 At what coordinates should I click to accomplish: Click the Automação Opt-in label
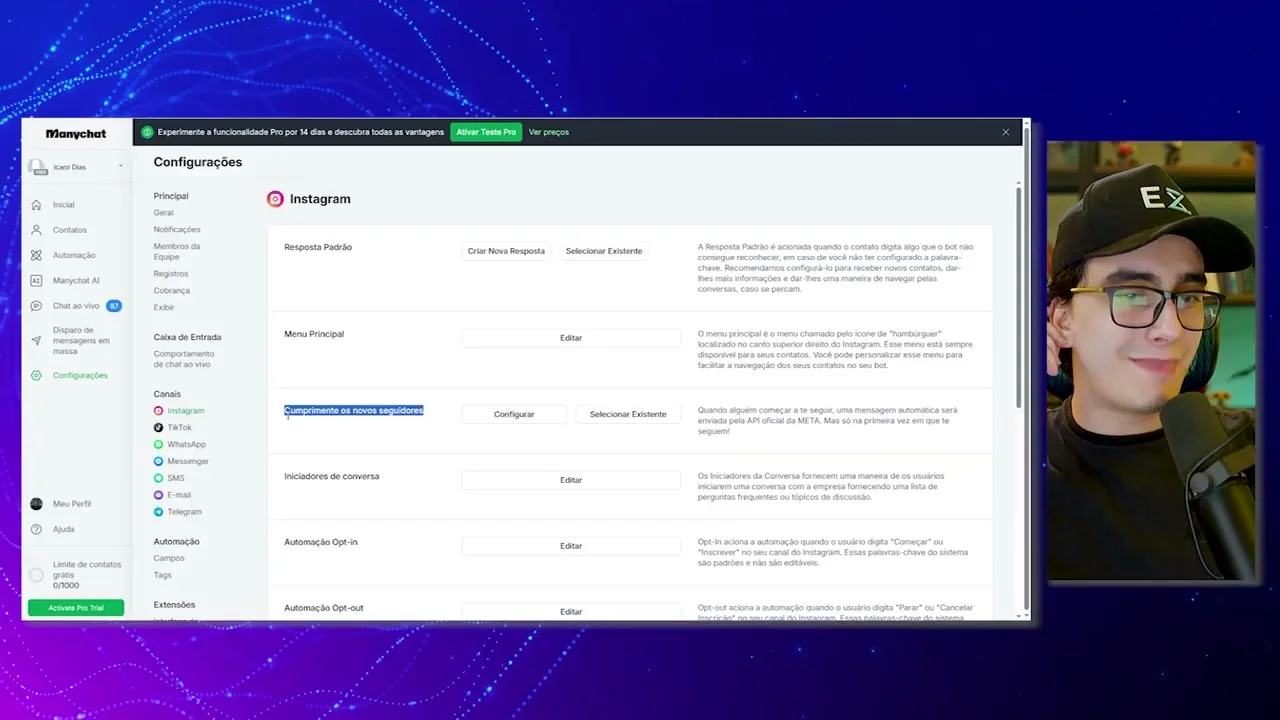321,542
